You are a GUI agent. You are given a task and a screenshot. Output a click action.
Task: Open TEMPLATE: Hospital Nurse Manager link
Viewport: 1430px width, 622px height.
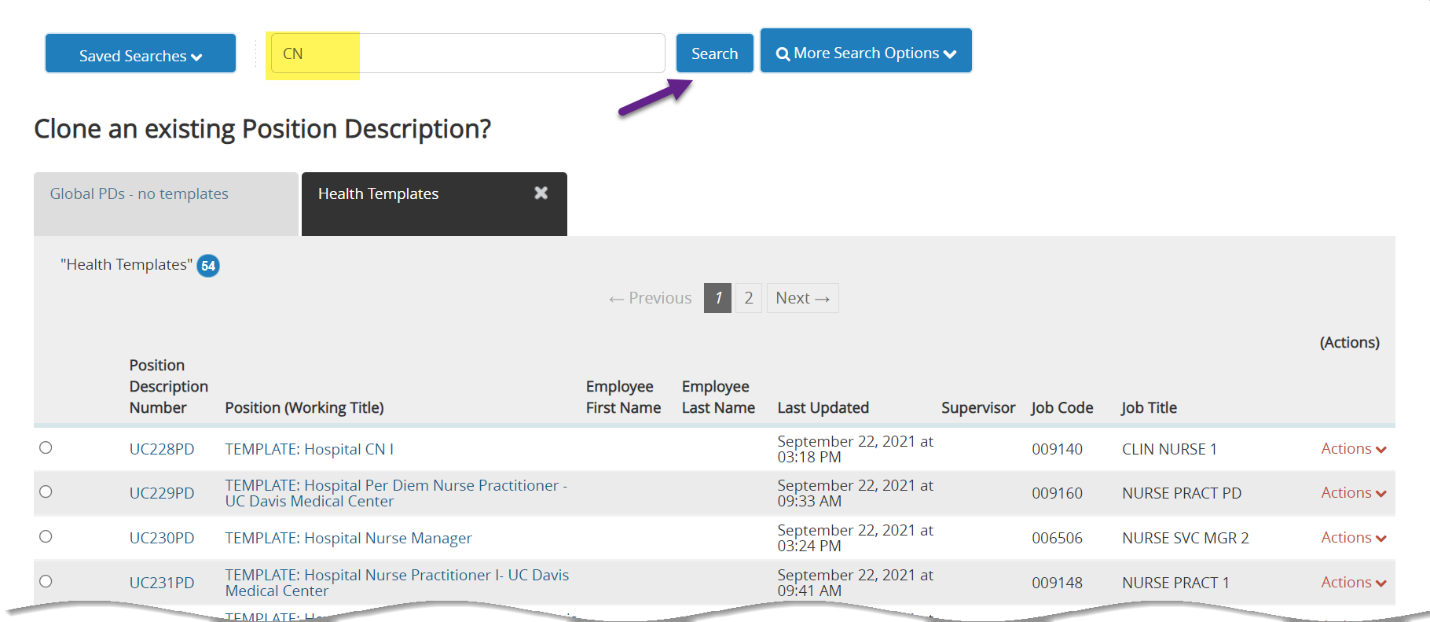pos(348,538)
